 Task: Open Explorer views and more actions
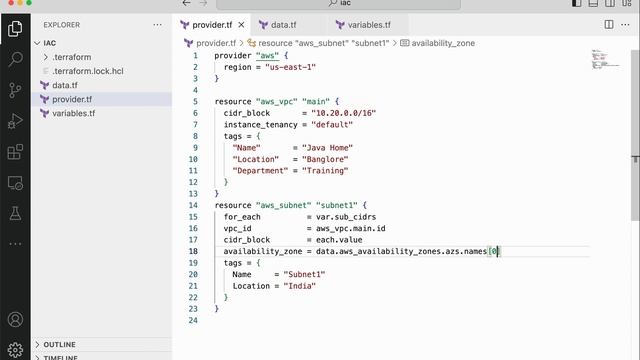click(x=157, y=25)
